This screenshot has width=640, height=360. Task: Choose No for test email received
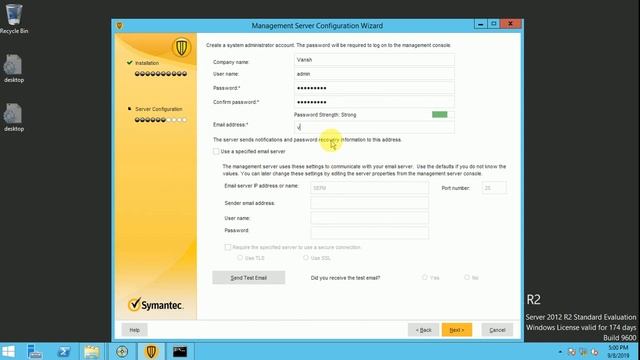click(x=467, y=278)
